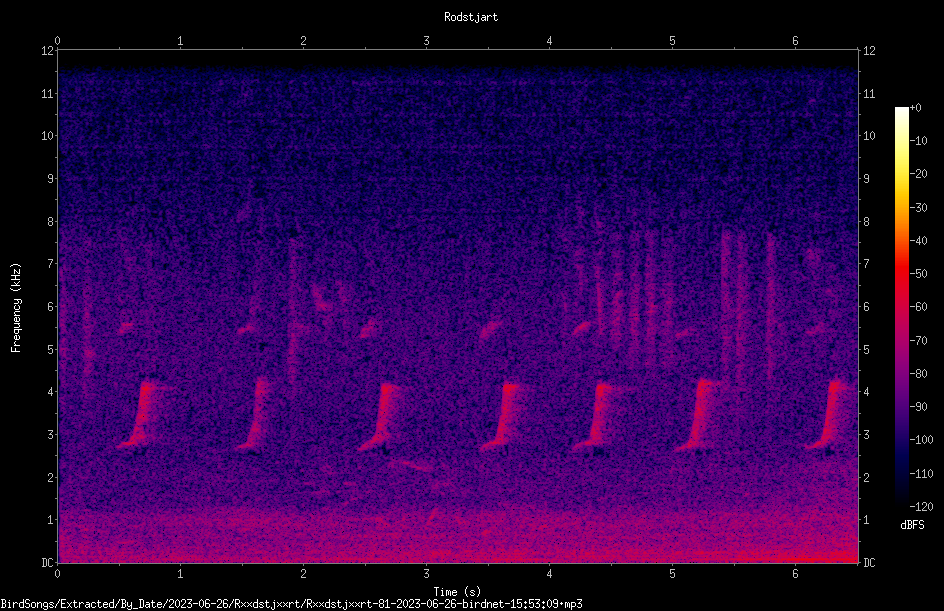944x611 pixels.
Task: Click the -50 label on color scale
Action: 919,274
